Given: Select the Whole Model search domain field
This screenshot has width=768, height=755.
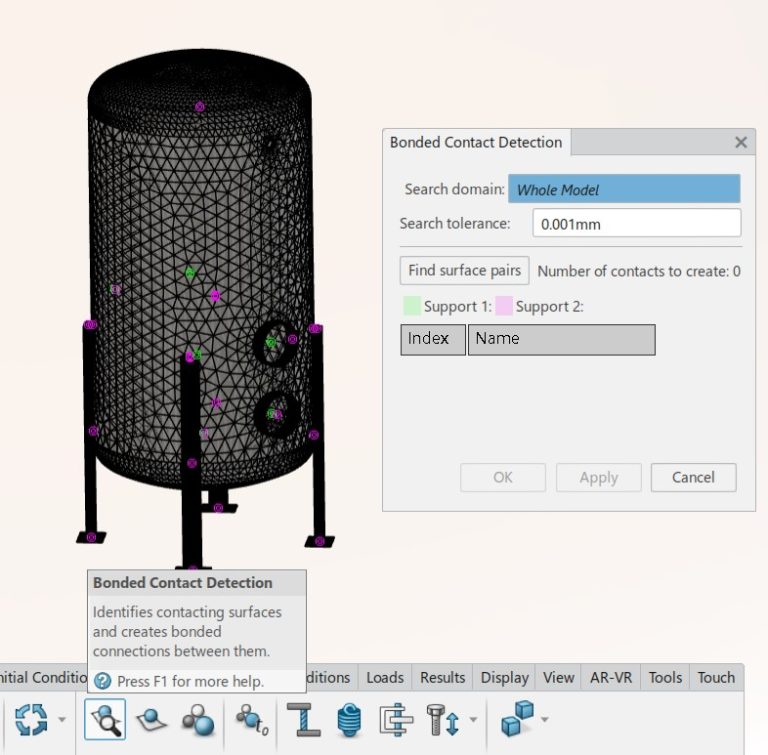Looking at the screenshot, I should (624, 189).
